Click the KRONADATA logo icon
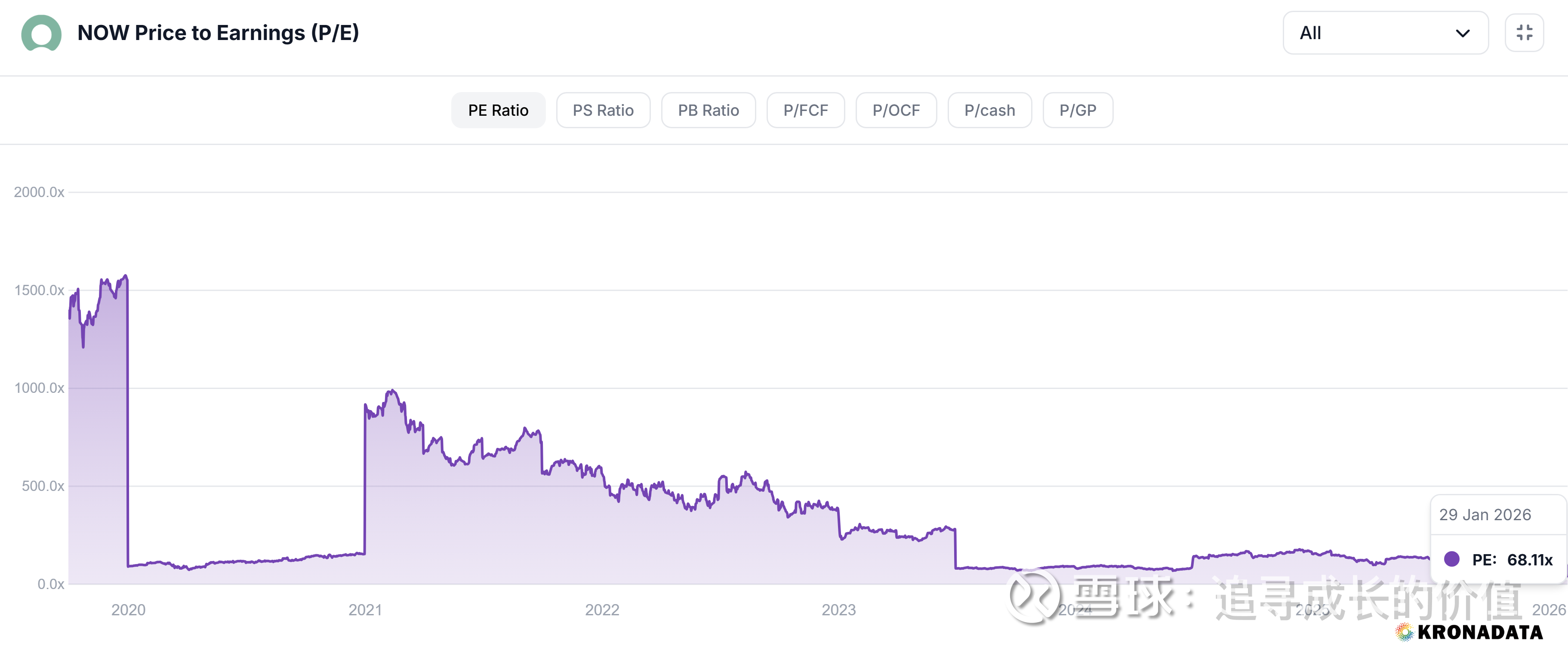The height and width of the screenshot is (648, 1568). [1404, 632]
